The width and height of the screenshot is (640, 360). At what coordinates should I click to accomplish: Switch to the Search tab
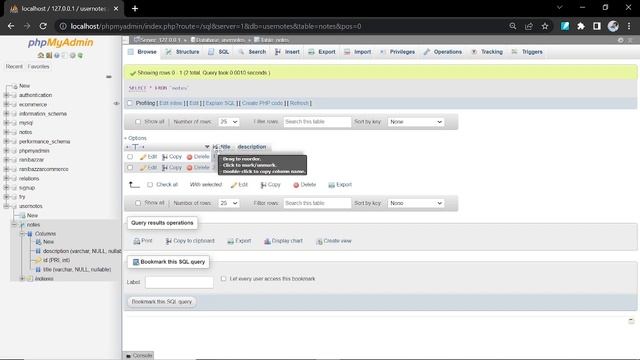252,52
